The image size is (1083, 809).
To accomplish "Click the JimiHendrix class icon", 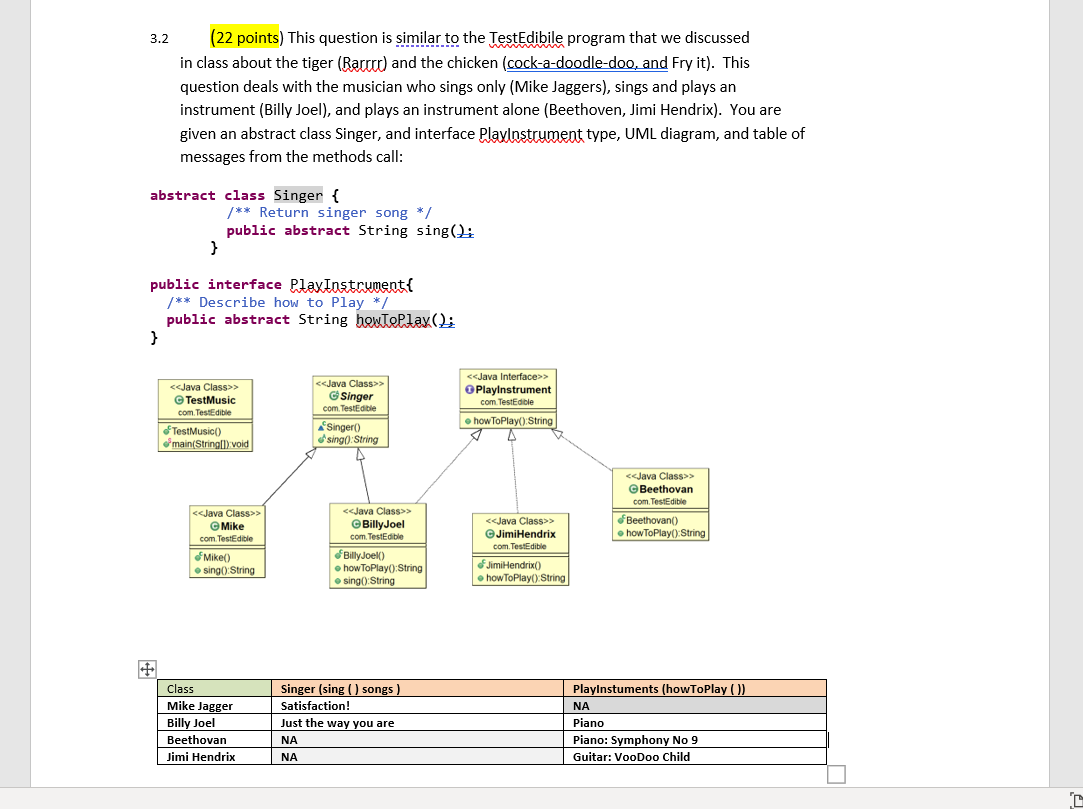I will (490, 533).
